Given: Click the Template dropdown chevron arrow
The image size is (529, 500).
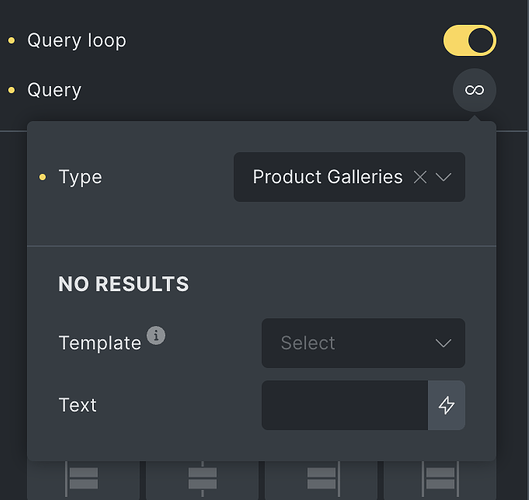Looking at the screenshot, I should tap(443, 343).
